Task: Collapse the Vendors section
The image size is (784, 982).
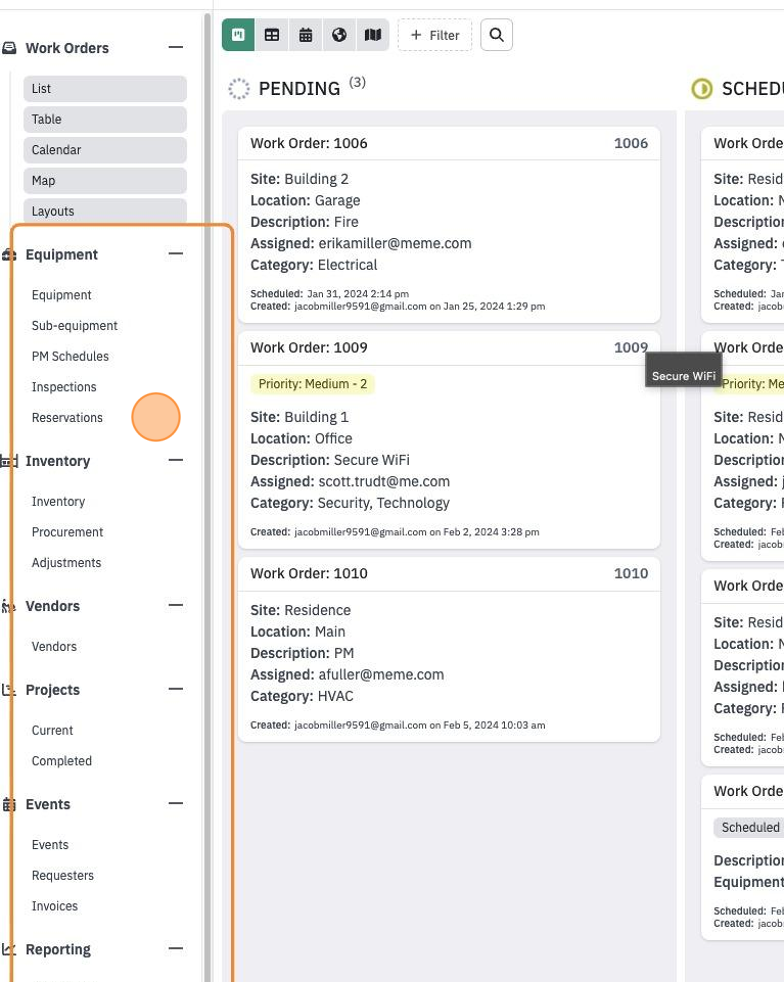Action: pyautogui.click(x=176, y=606)
